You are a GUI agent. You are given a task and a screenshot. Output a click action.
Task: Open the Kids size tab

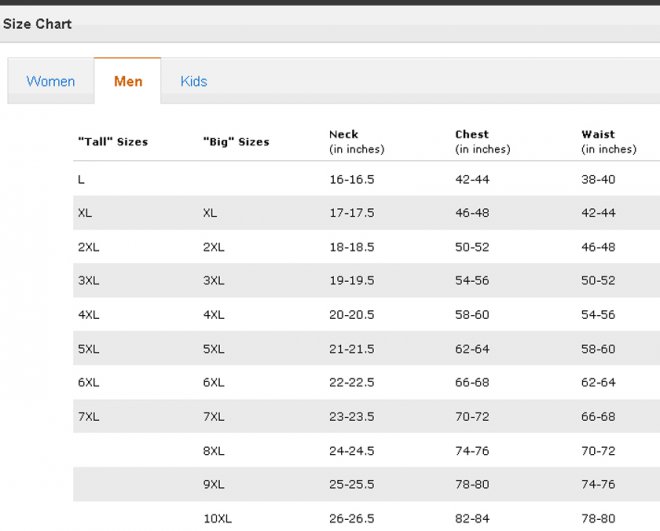click(194, 82)
